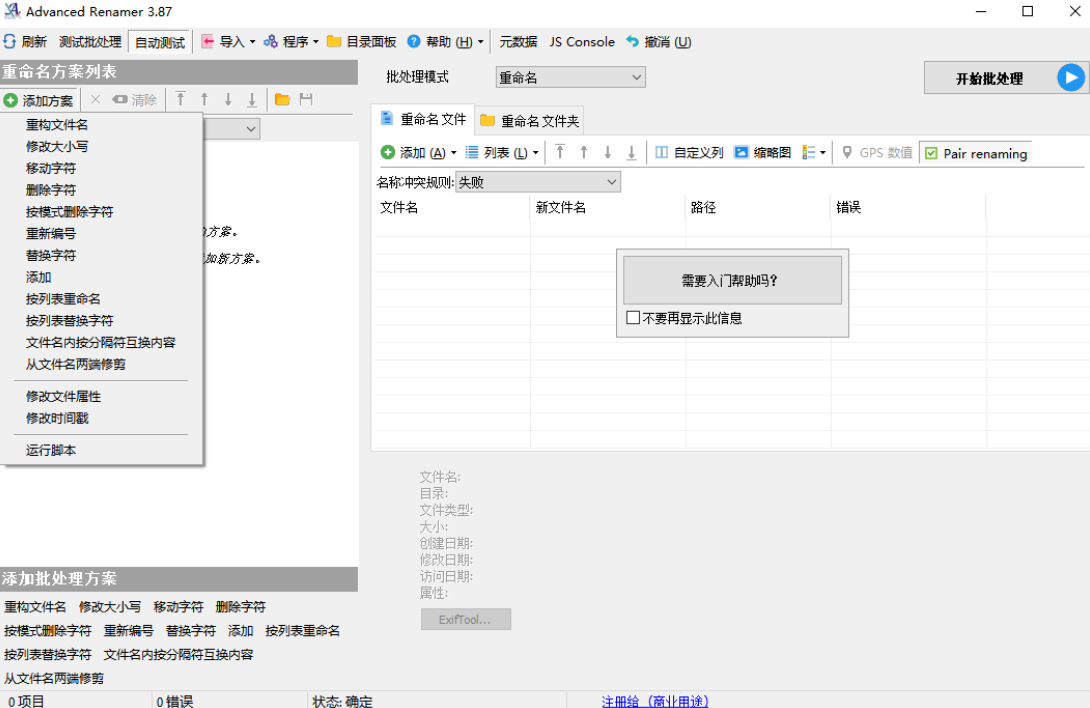Check the 不要再显示此信息 checkbox

633,318
